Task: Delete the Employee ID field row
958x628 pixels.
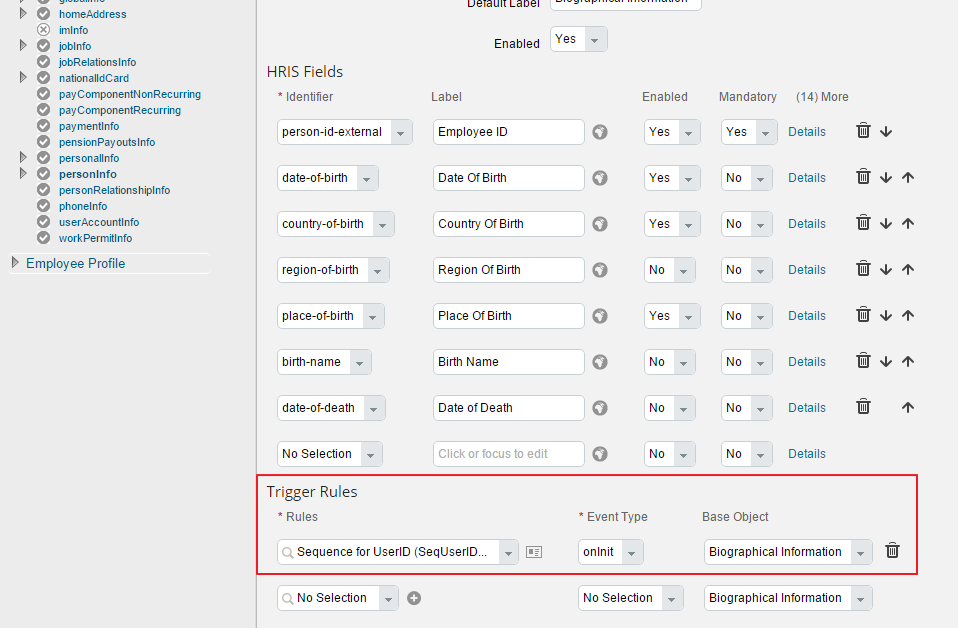Action: [863, 131]
